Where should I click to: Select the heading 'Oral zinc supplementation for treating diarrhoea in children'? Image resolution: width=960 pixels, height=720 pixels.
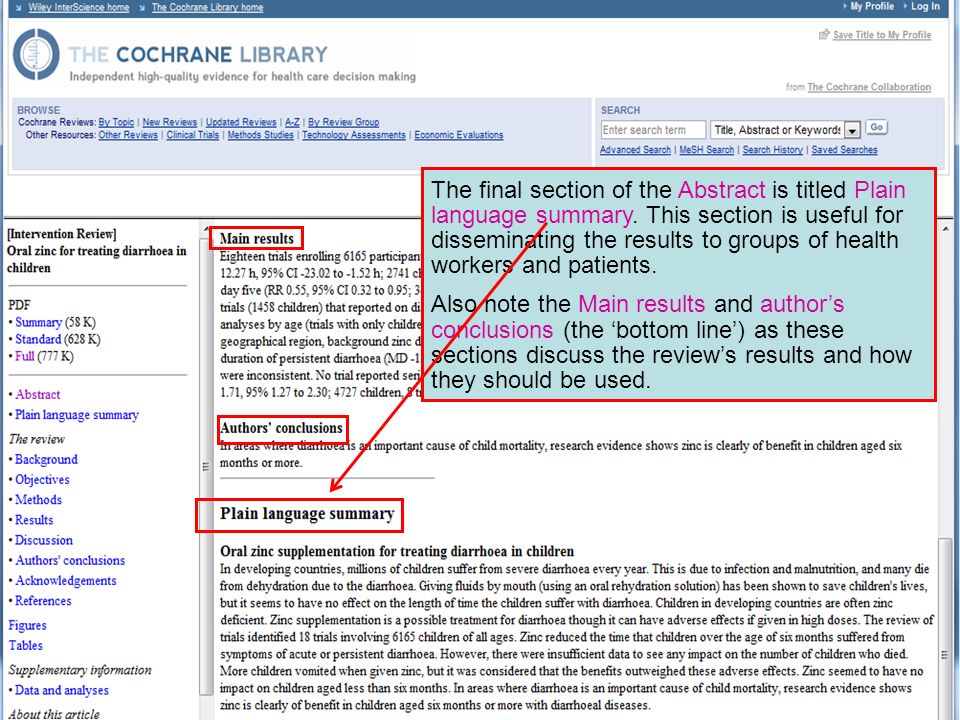[397, 551]
